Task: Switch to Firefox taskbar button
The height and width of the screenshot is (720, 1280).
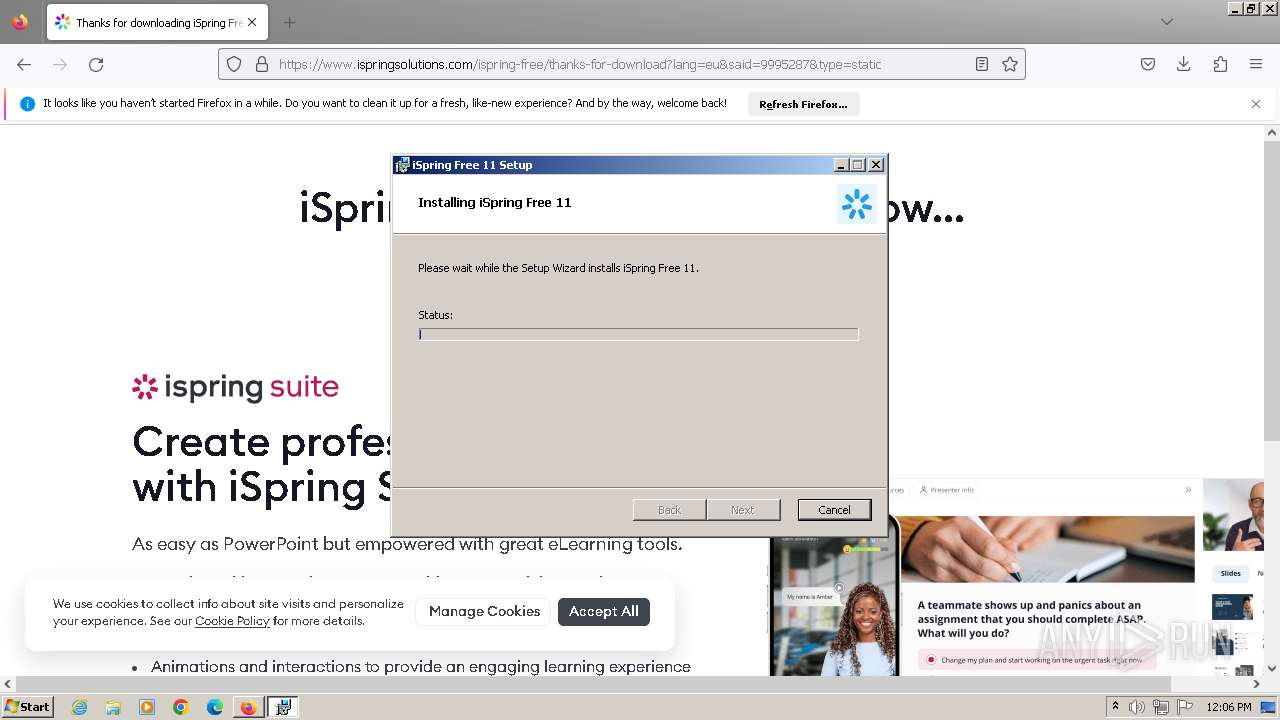Action: point(248,707)
